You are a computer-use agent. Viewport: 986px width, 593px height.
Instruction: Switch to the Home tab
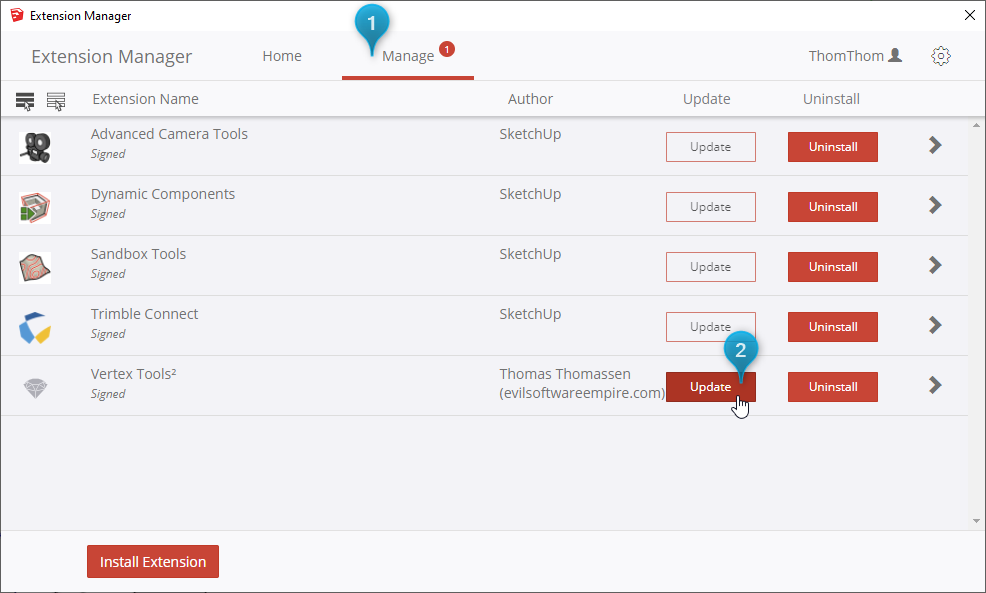coord(282,56)
